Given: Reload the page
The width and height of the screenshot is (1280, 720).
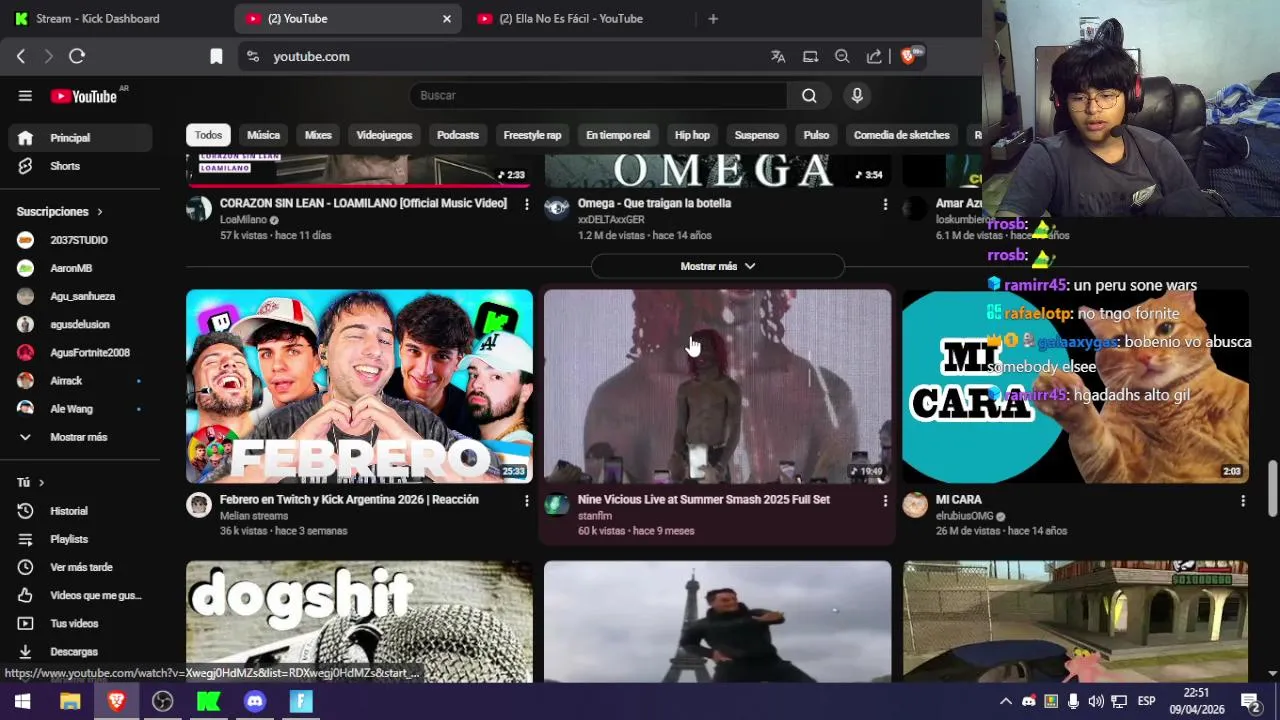Looking at the screenshot, I should pyautogui.click(x=77, y=57).
